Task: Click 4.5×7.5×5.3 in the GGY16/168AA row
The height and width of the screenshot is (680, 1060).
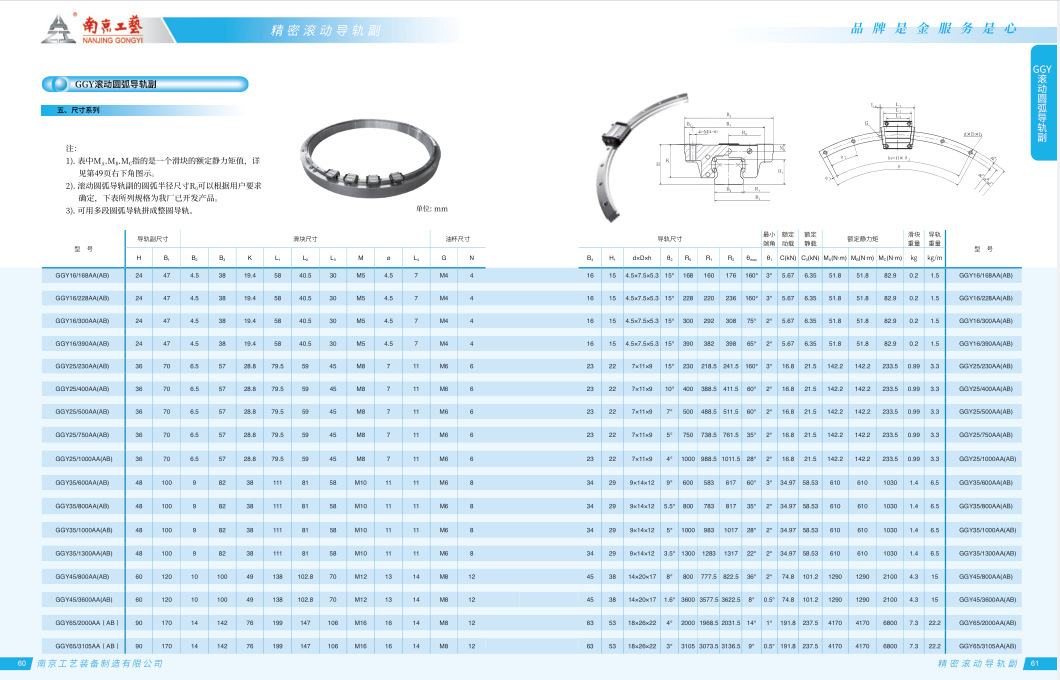Action: (x=642, y=276)
